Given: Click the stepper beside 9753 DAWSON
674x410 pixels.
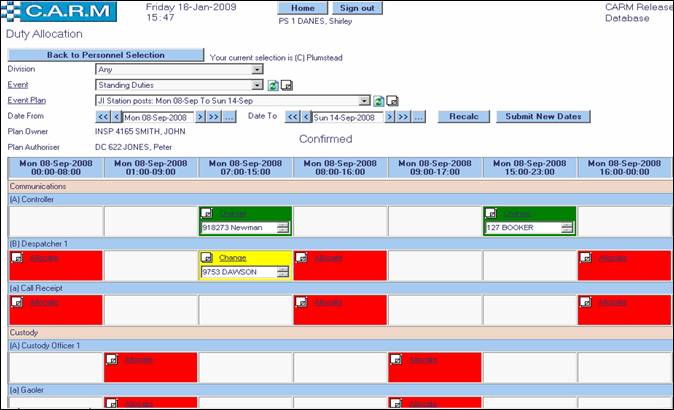Looking at the screenshot, I should [x=283, y=272].
